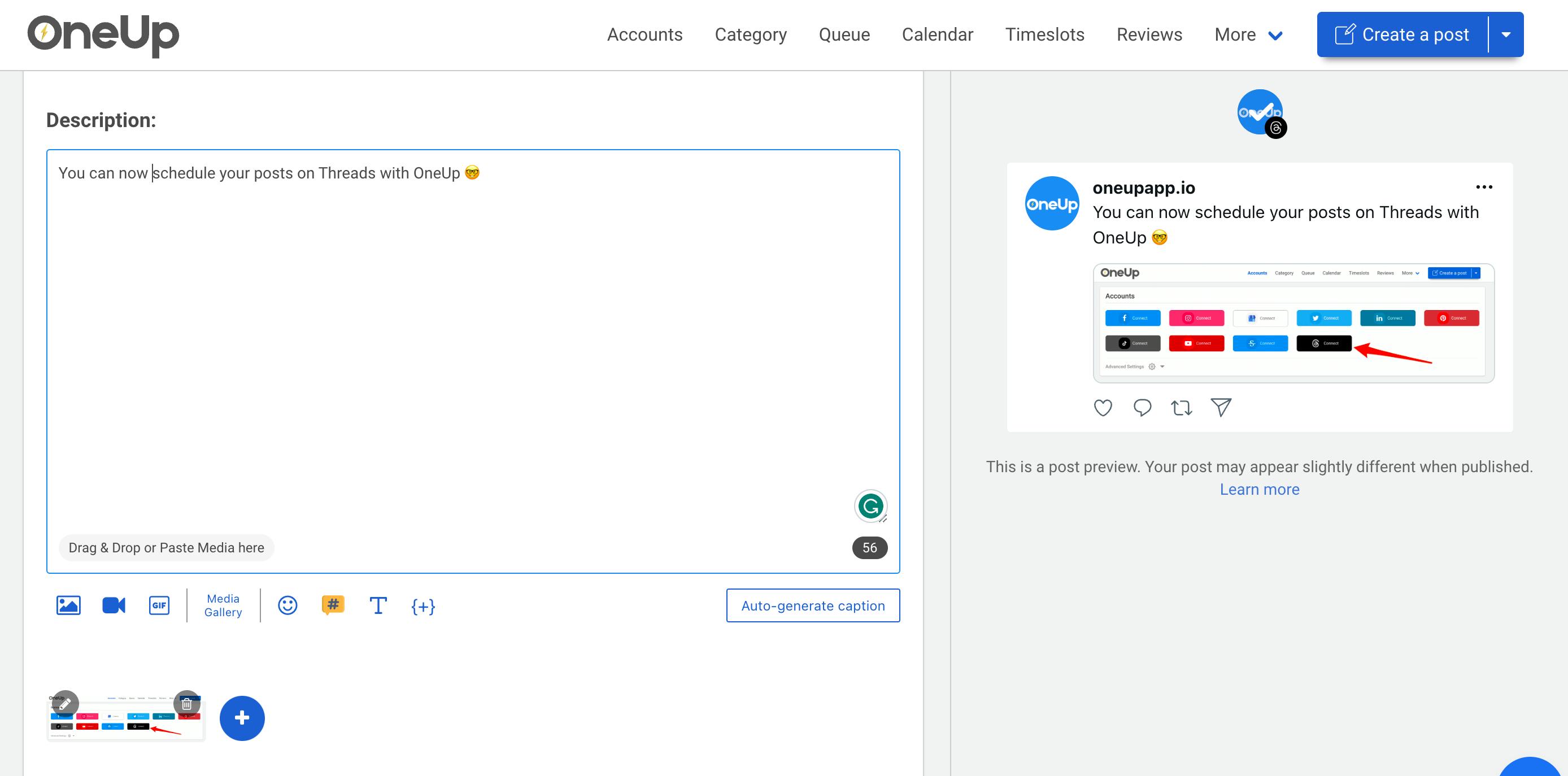Click the oneupapp.io username
The height and width of the screenshot is (776, 1568).
coord(1144,188)
